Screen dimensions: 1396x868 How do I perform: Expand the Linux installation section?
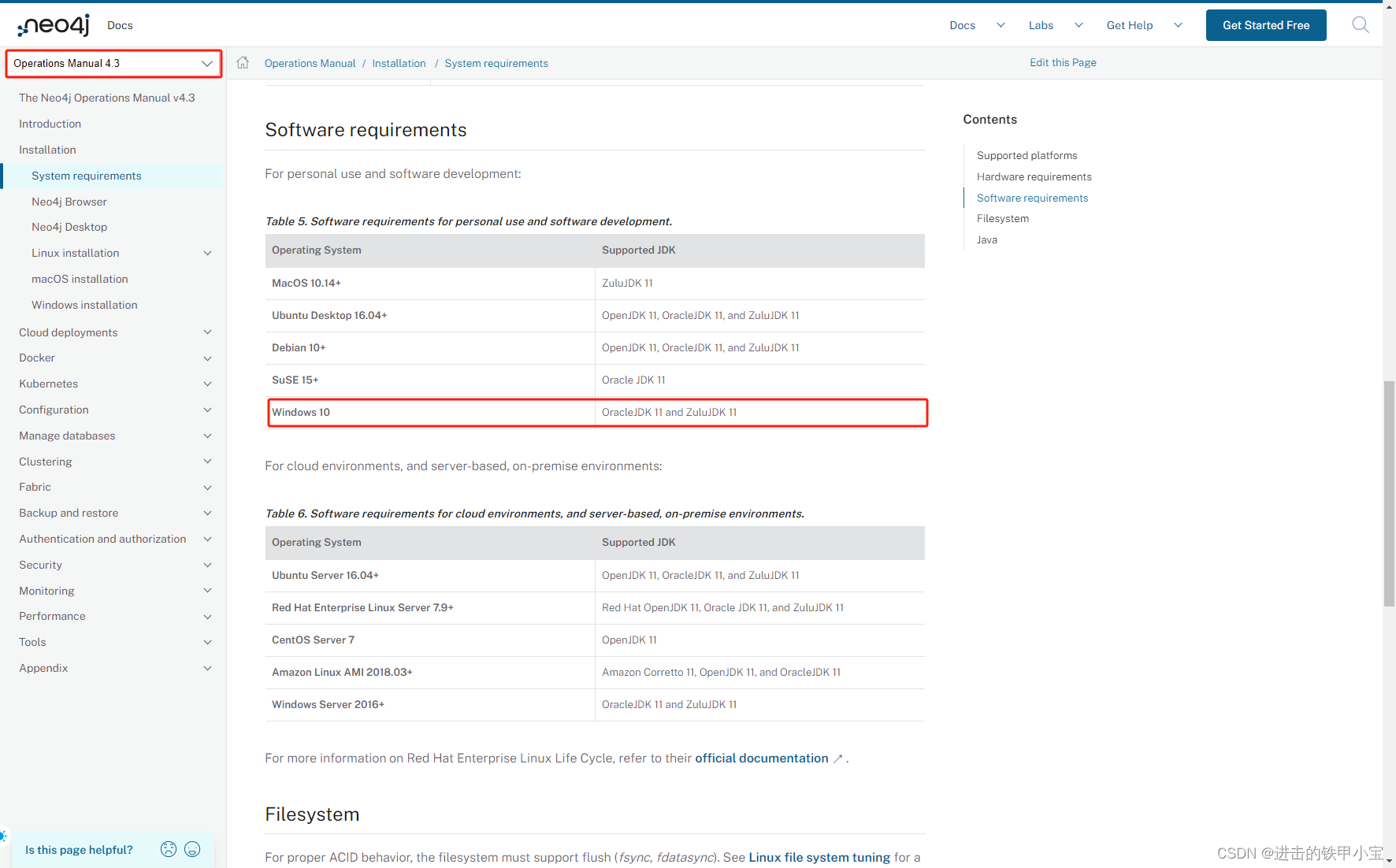coord(208,253)
